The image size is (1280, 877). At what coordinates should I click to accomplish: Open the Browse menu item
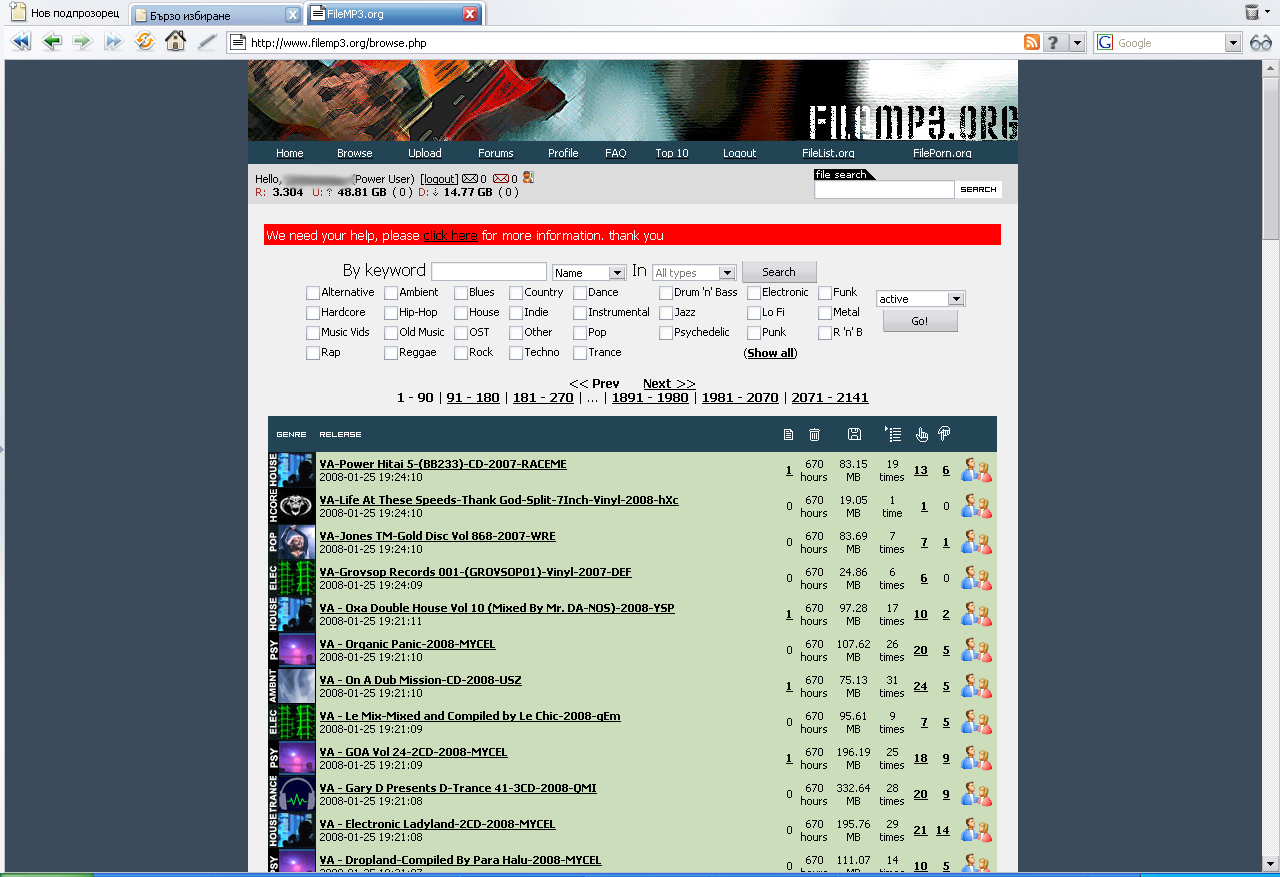click(354, 153)
